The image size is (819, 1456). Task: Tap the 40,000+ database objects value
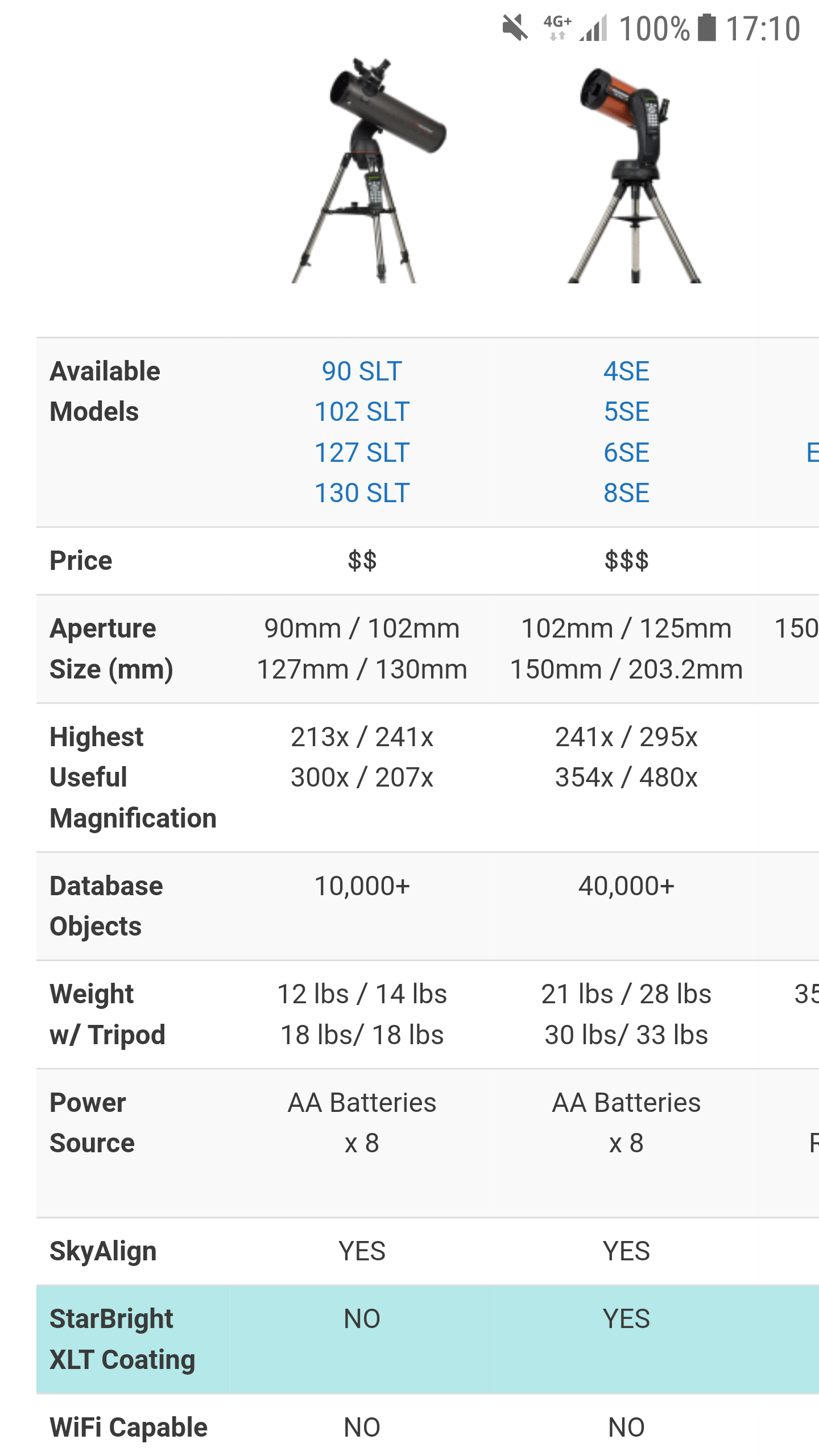click(x=626, y=886)
